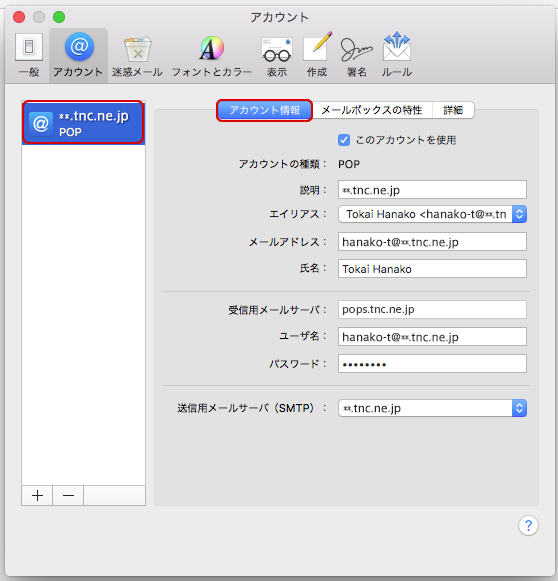Open the 作成 composing pencil icon

[317, 54]
